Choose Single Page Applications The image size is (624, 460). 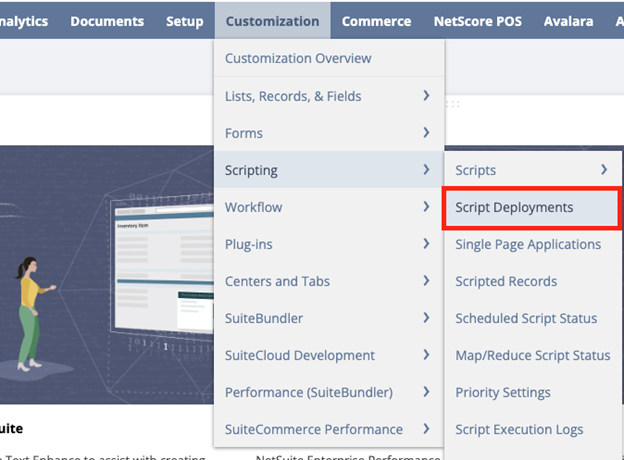(532, 244)
